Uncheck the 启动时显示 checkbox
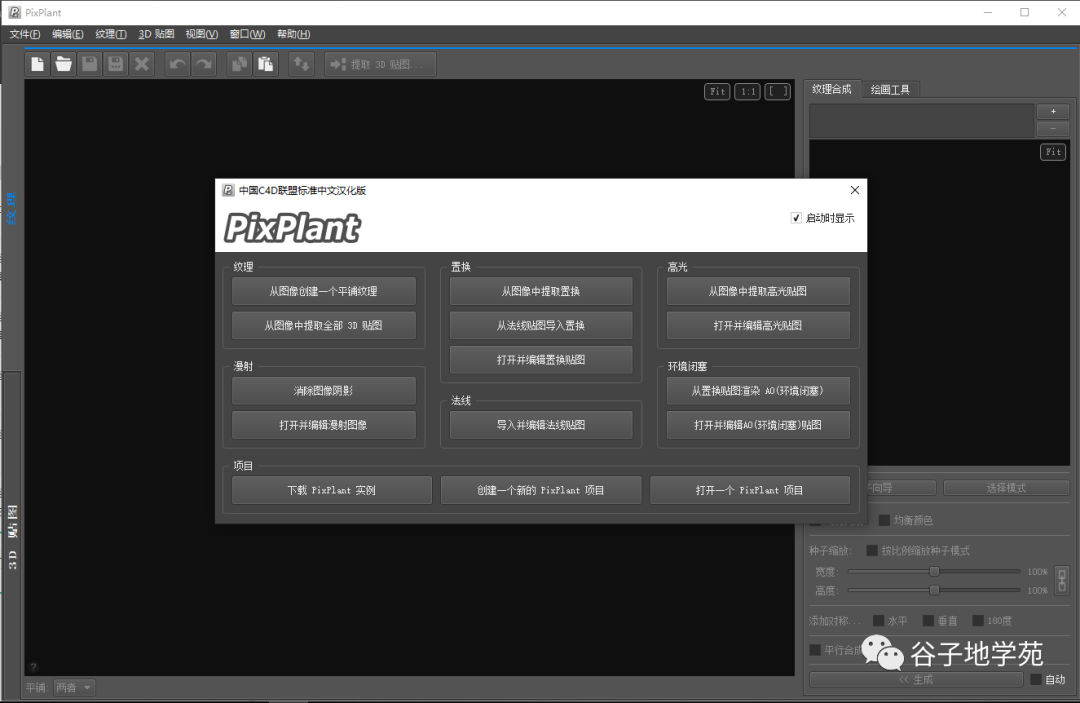Viewport: 1080px width, 703px height. pos(796,218)
